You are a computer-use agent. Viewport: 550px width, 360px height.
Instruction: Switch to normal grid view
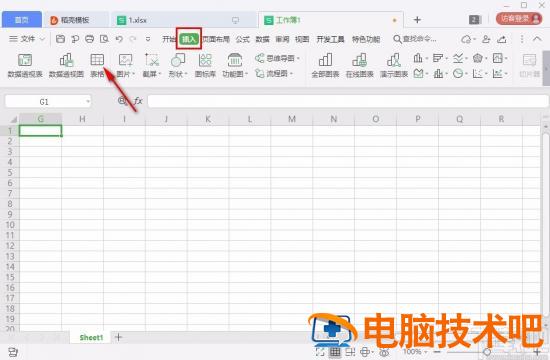[x=335, y=352]
